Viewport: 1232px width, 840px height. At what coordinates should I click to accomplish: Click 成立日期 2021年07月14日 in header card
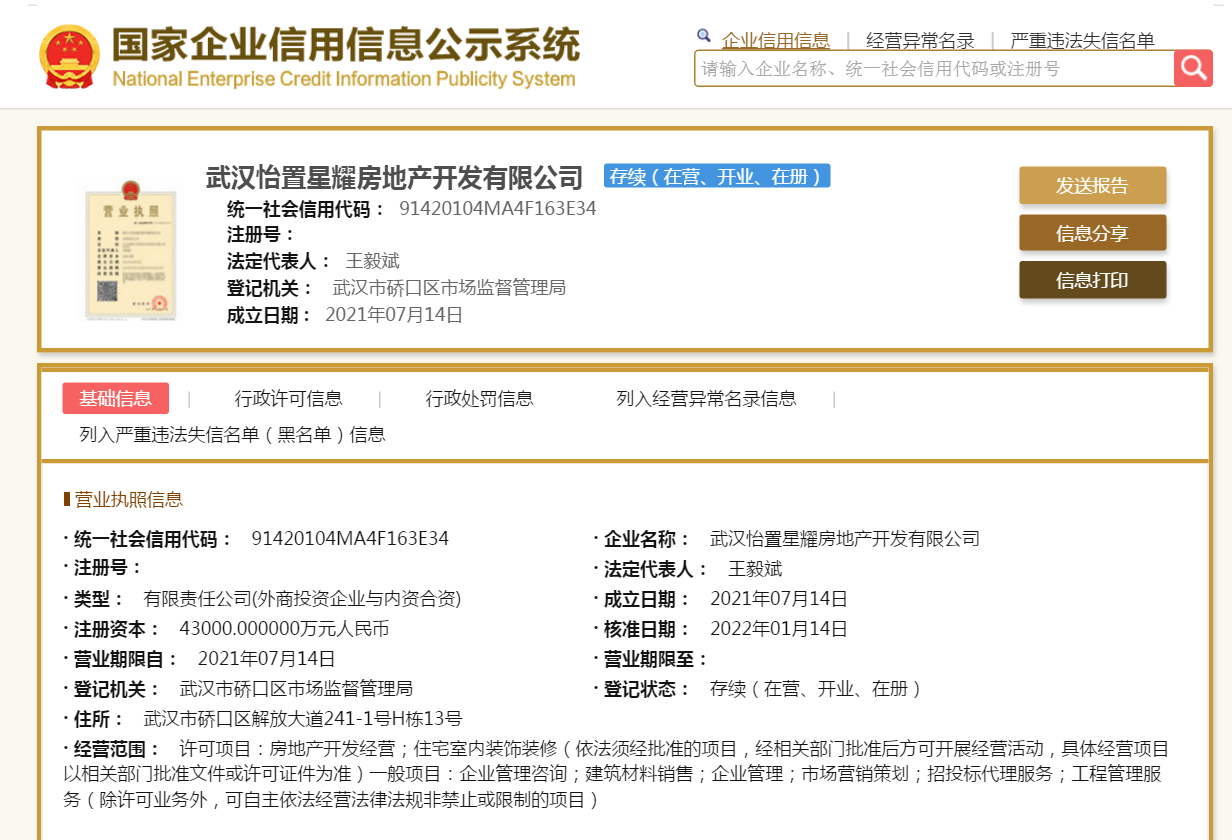point(394,315)
